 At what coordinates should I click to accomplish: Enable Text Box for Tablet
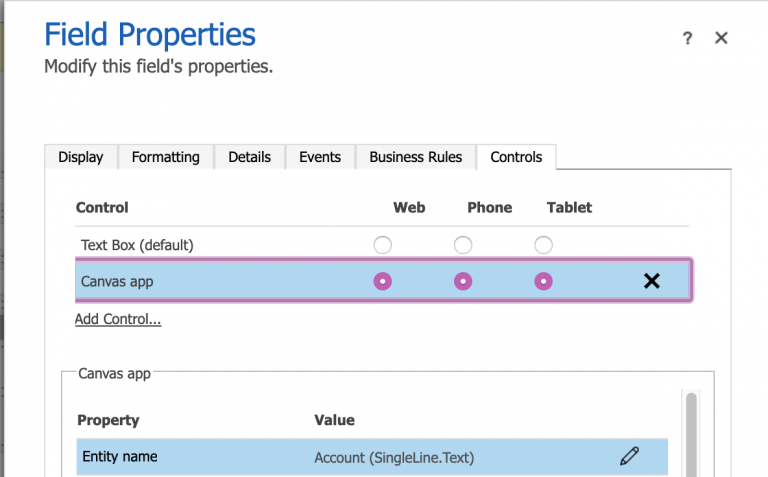(x=543, y=245)
